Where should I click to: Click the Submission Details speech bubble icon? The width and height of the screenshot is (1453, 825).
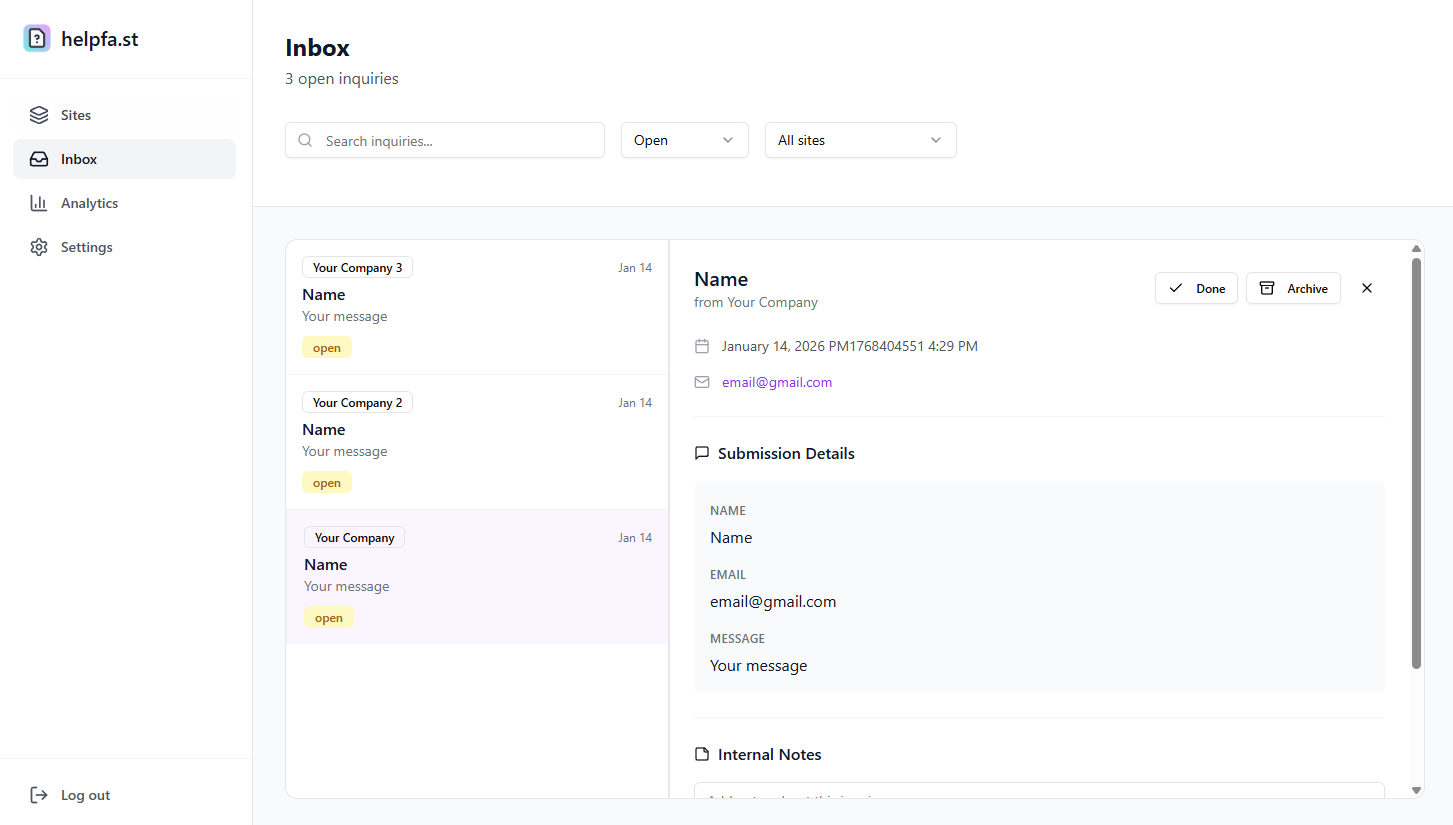702,453
